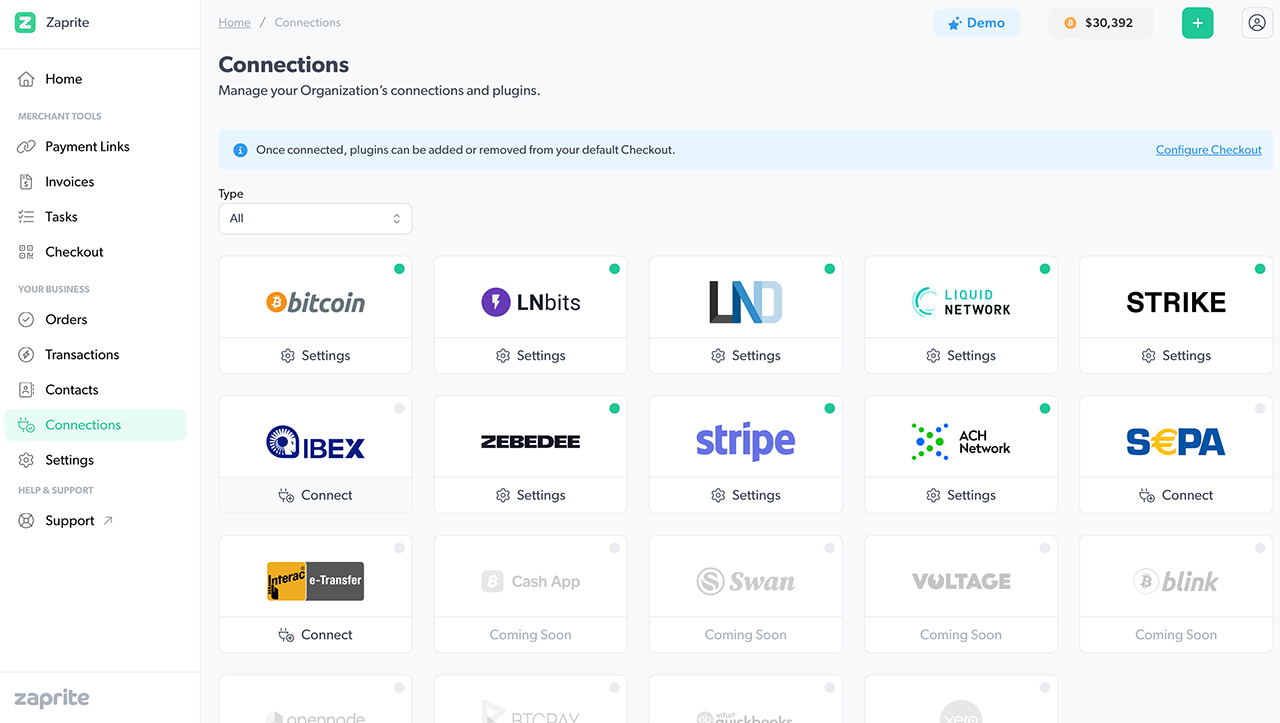The width and height of the screenshot is (1280, 723).
Task: Open the Type filter dropdown
Action: [315, 218]
